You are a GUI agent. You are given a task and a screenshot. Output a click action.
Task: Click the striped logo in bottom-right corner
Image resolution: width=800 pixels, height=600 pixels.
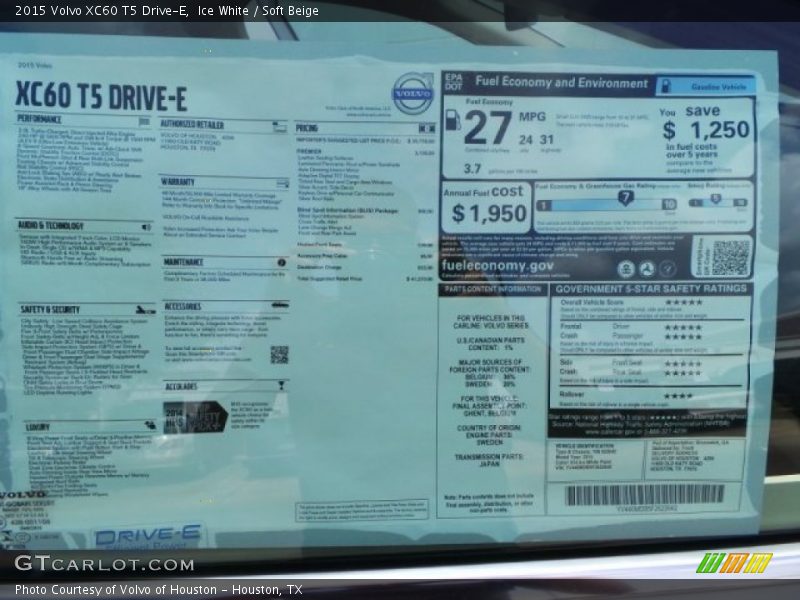click(x=734, y=563)
